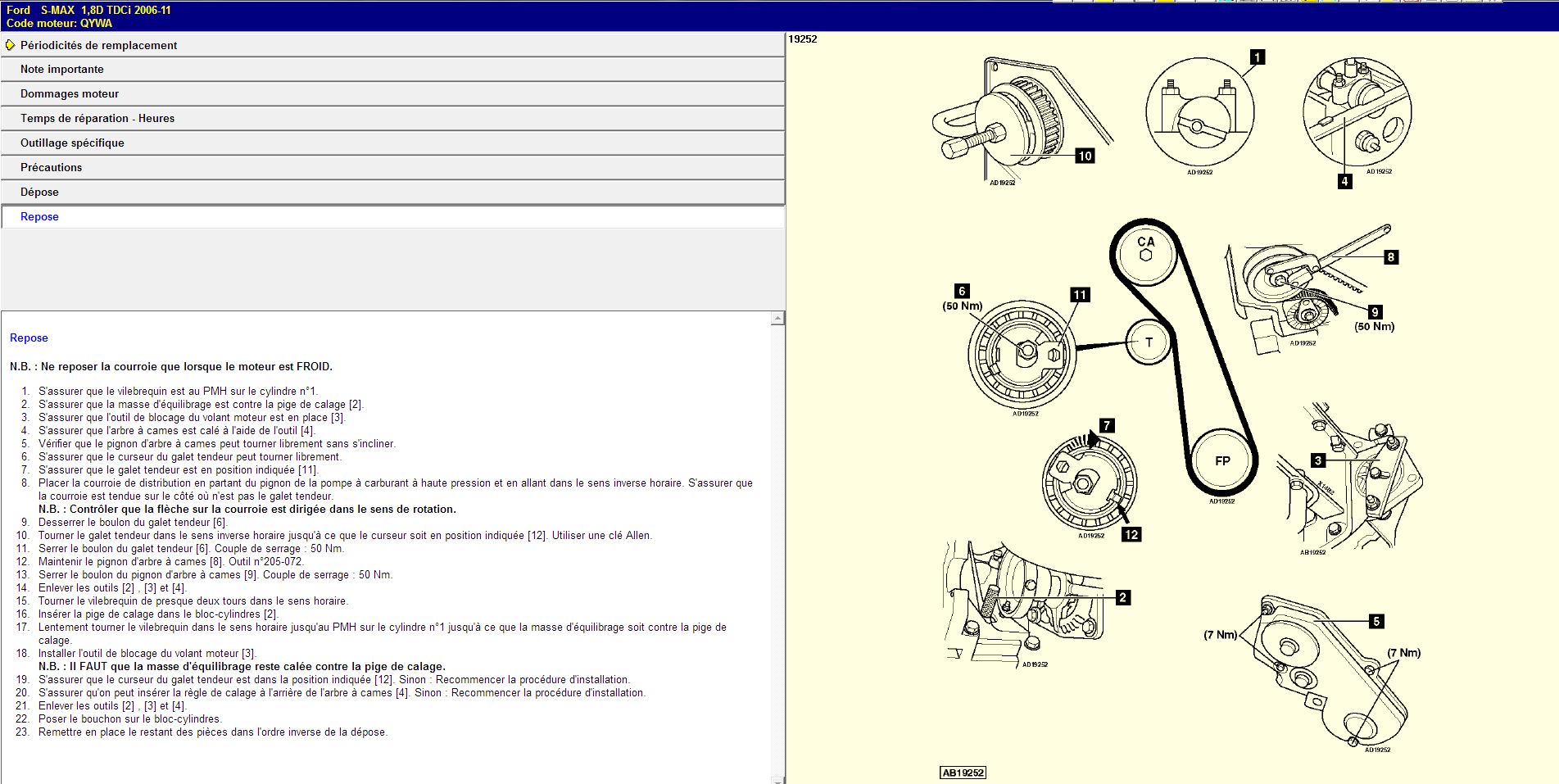The height and width of the screenshot is (784, 1559).
Task: Go to the Précautions section
Action: pyautogui.click(x=51, y=168)
